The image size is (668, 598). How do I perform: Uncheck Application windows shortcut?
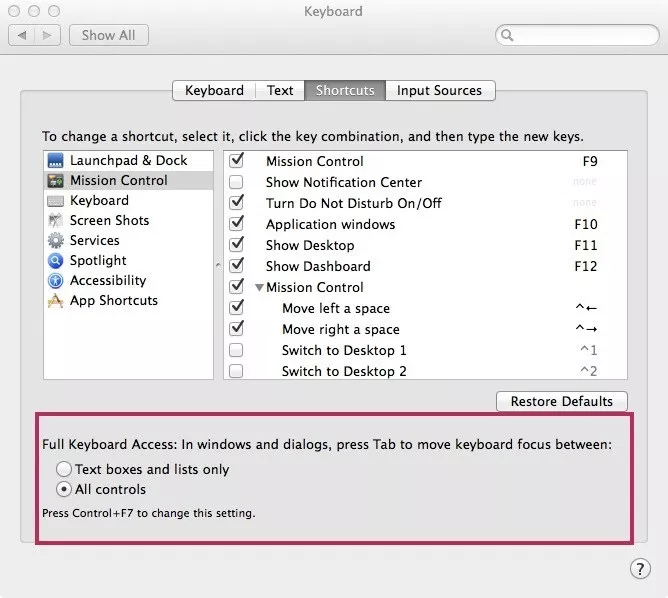[236, 224]
